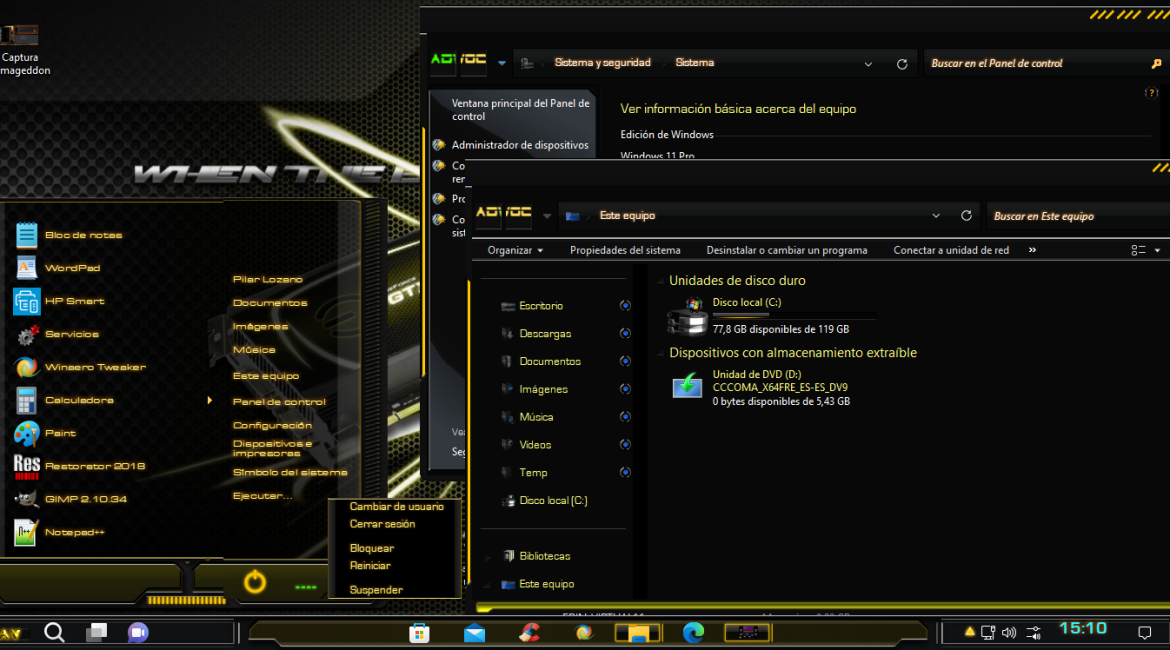Screen dimensions: 1170x650
Task: Open Winaero Tweaker from Start menu
Action: coord(95,367)
